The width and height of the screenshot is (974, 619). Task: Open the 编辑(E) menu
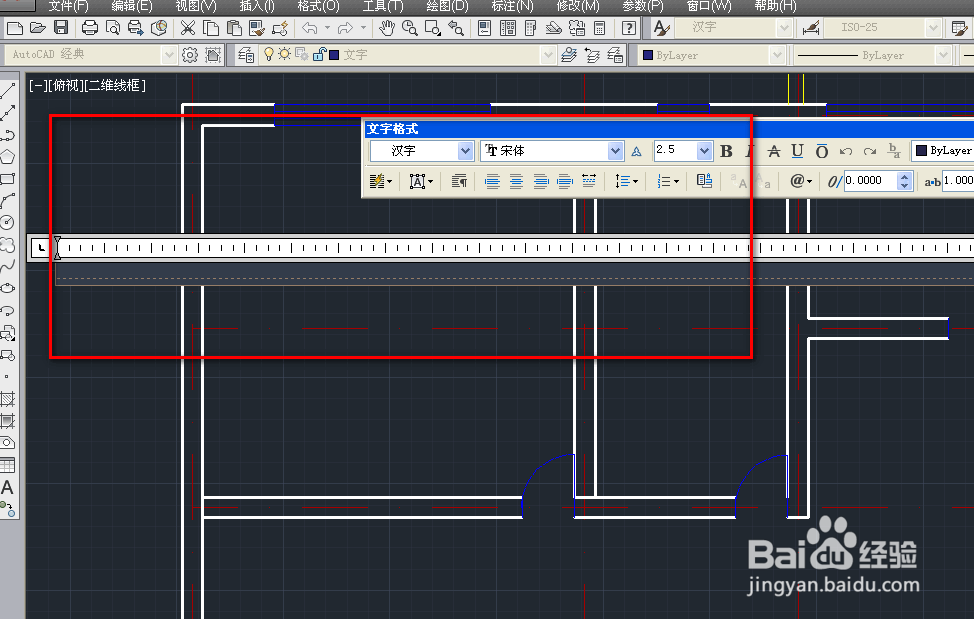click(x=132, y=6)
